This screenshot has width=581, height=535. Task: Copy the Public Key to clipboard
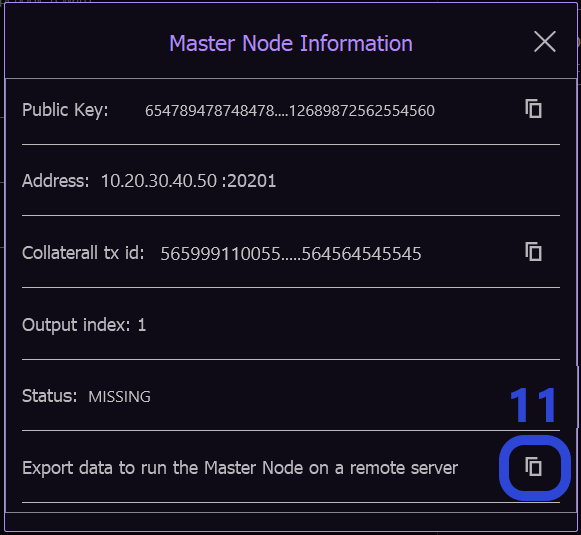click(x=533, y=109)
